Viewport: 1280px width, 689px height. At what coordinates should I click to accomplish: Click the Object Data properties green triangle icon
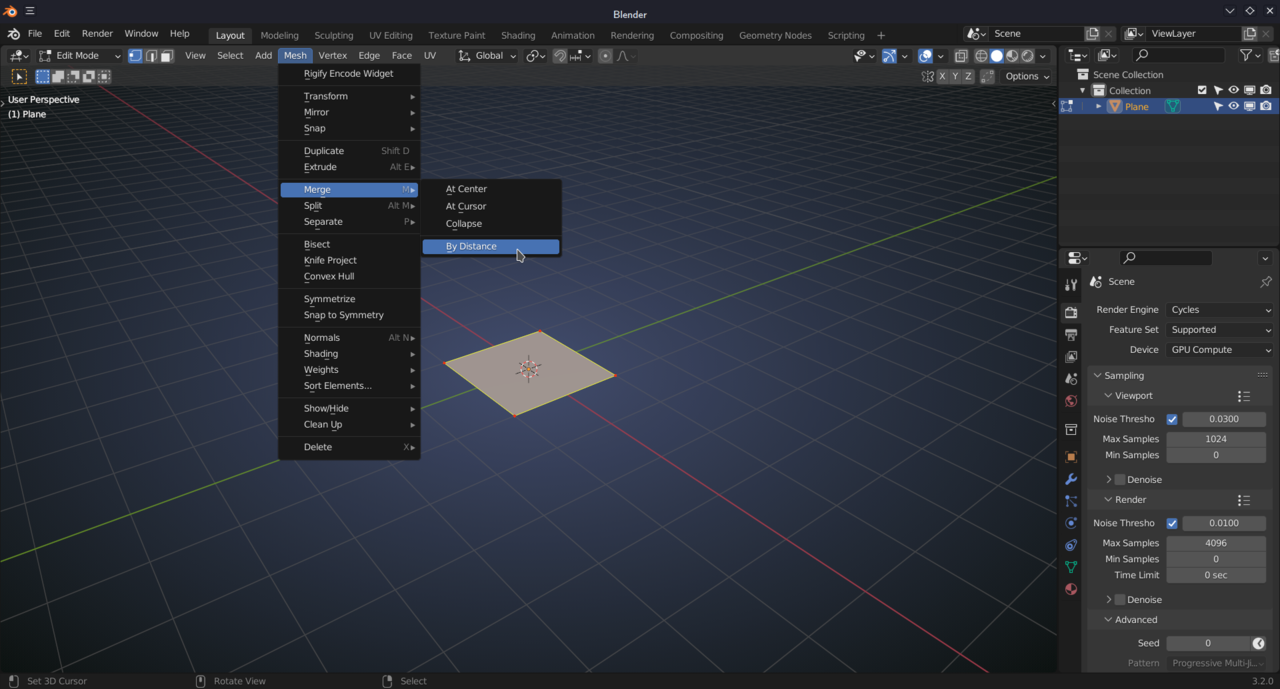1071,567
